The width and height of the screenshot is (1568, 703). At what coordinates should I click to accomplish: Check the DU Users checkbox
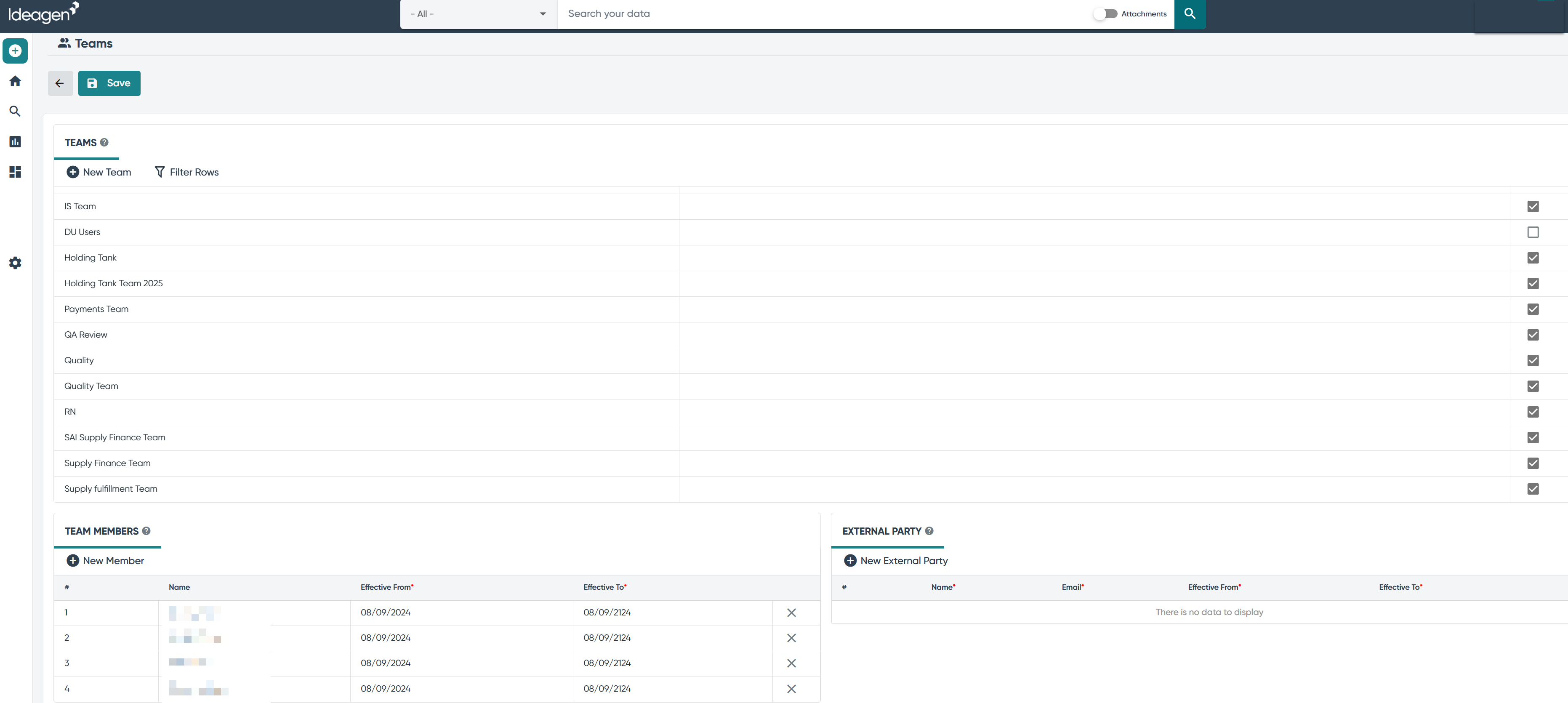pos(1533,232)
